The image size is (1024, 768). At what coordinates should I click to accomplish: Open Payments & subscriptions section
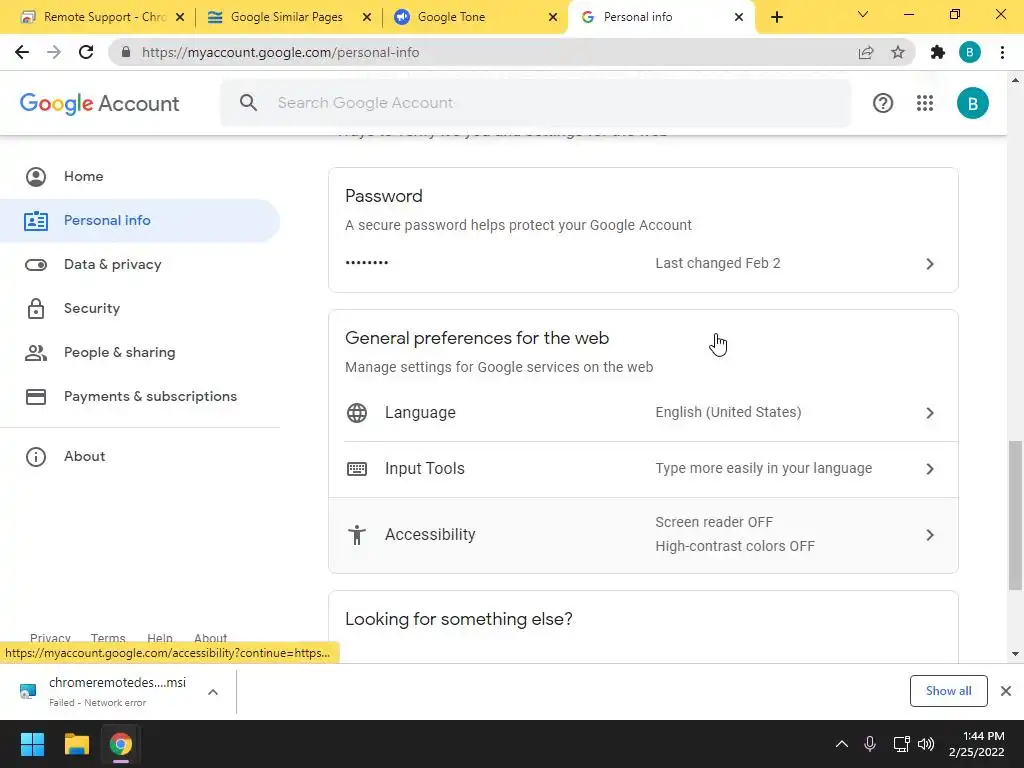tap(140, 396)
